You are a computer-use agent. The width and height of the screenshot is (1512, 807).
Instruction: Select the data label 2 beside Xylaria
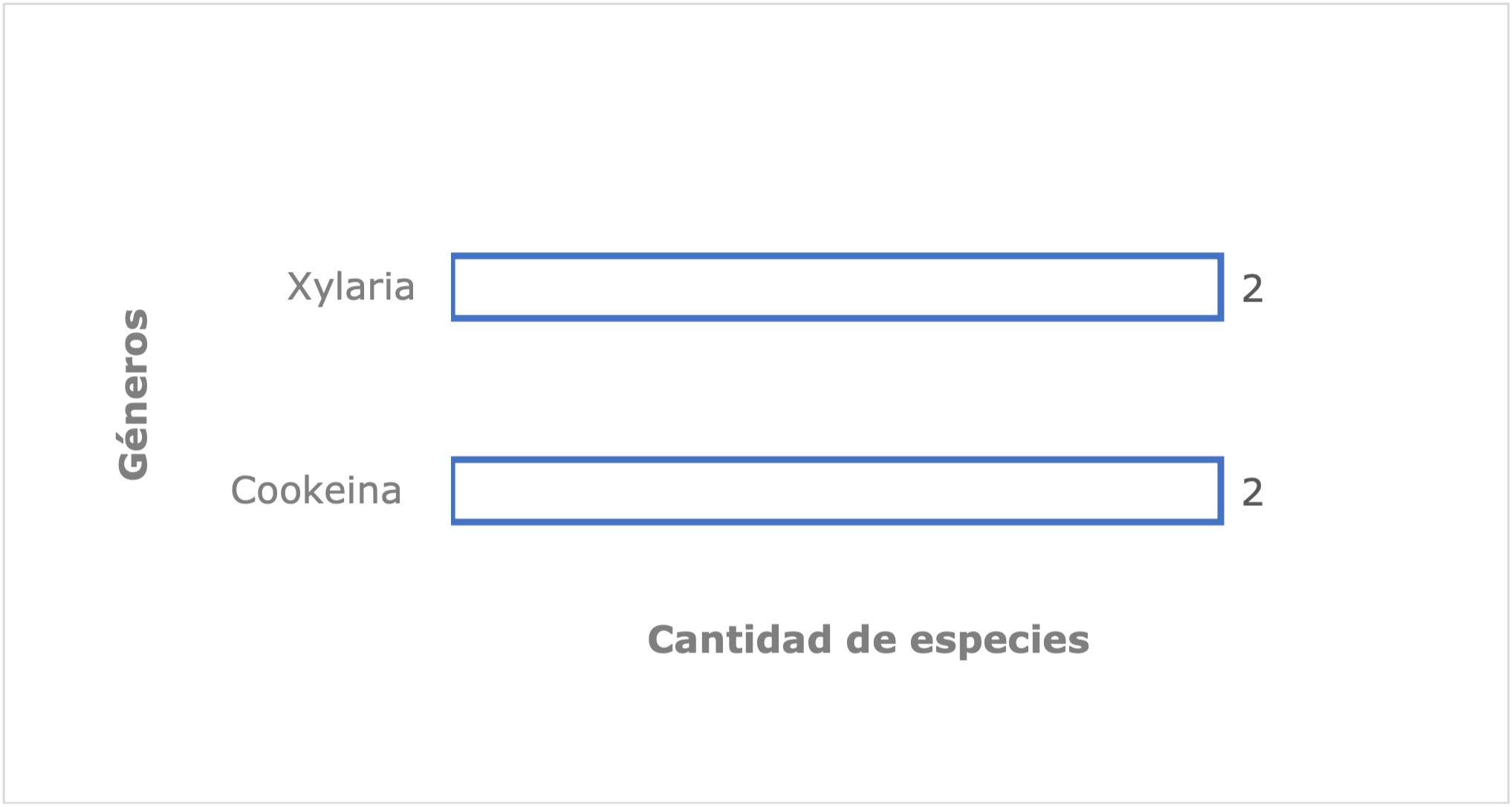(1252, 288)
